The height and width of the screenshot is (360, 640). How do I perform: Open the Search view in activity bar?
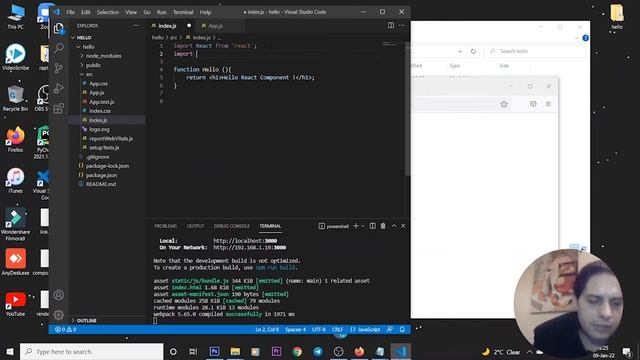[59, 48]
